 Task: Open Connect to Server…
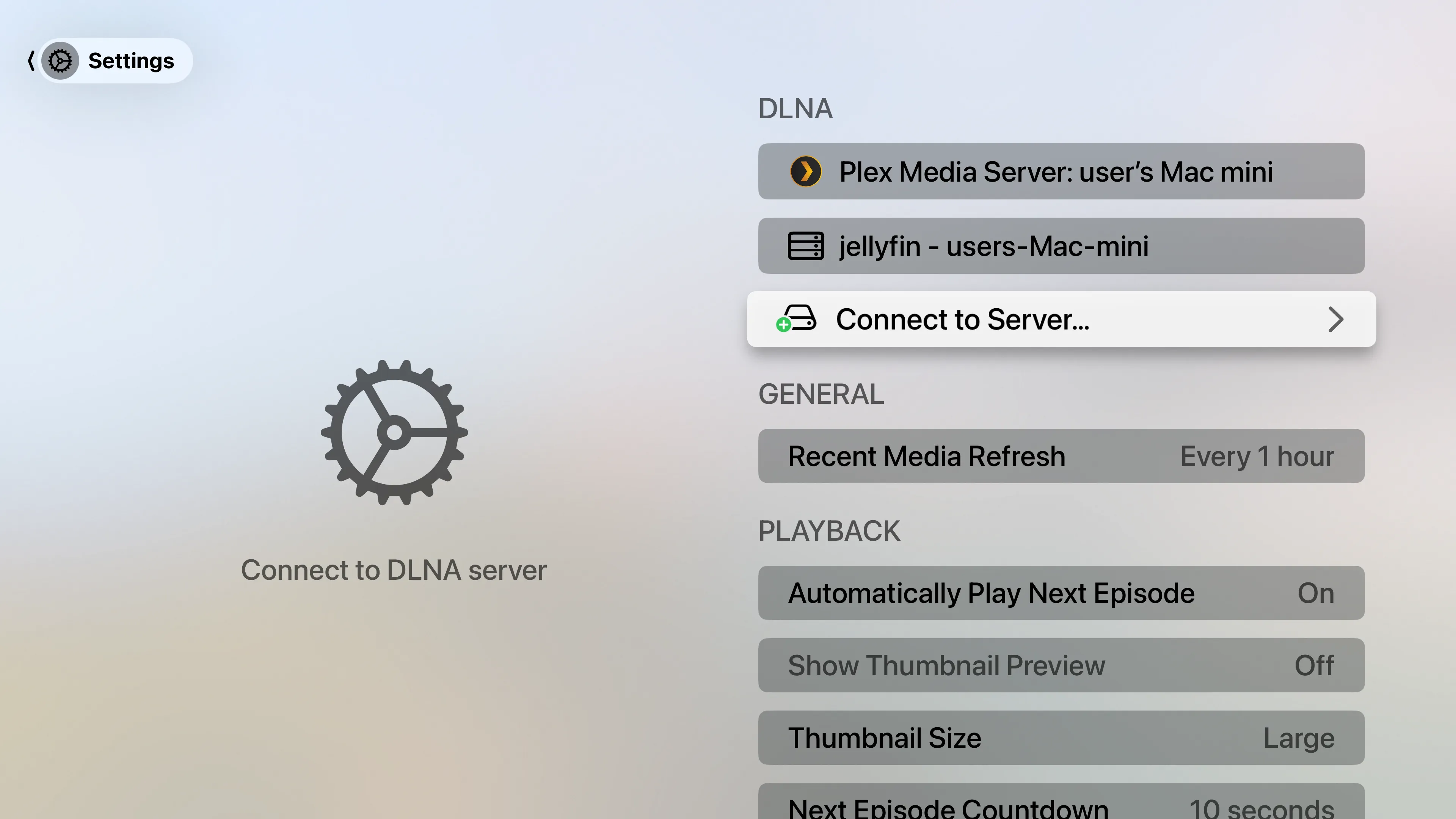point(1061,319)
